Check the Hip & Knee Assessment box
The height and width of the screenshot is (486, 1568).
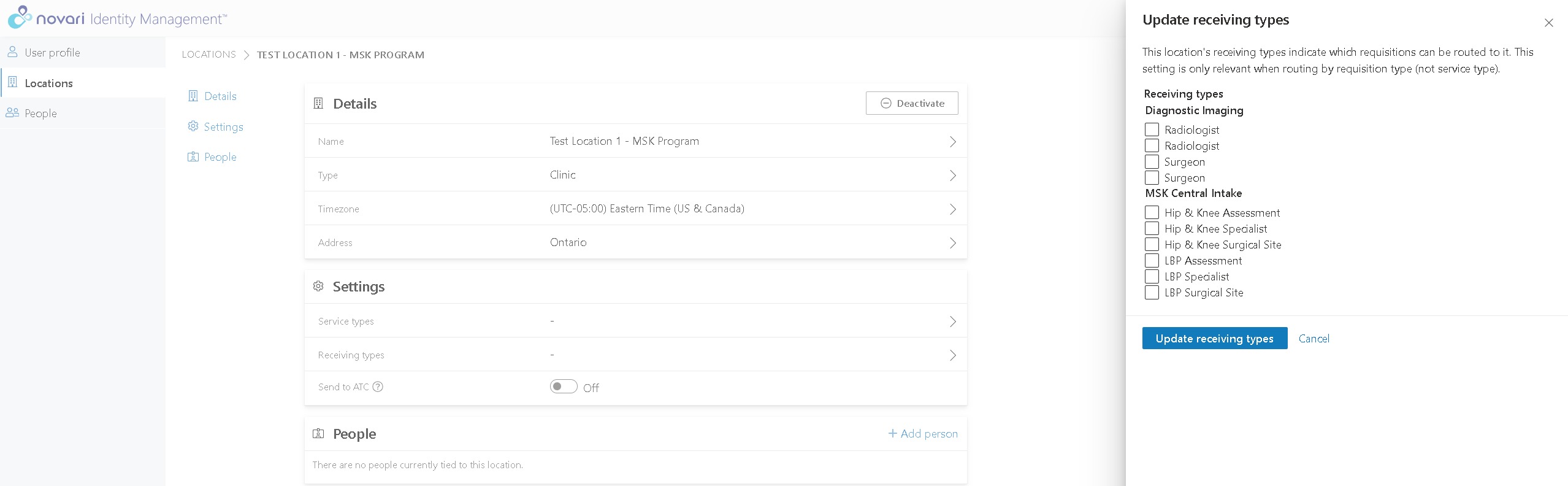pos(1152,212)
